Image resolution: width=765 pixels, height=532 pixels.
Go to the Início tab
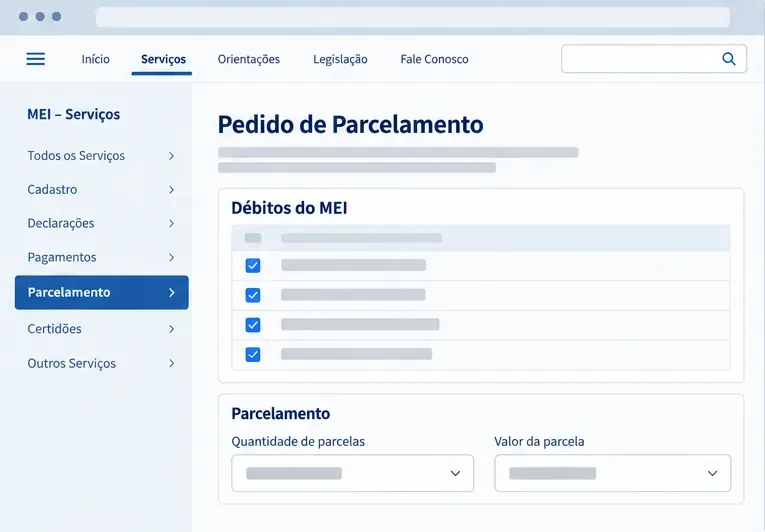96,59
